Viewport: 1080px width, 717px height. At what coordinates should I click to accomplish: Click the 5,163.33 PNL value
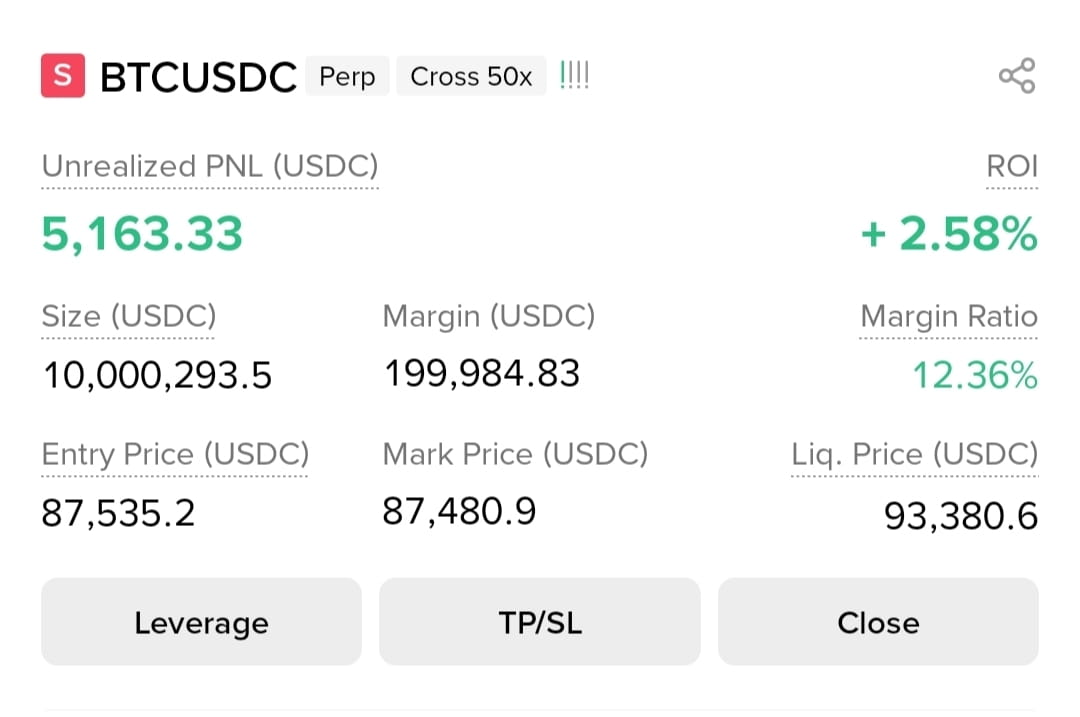click(142, 234)
